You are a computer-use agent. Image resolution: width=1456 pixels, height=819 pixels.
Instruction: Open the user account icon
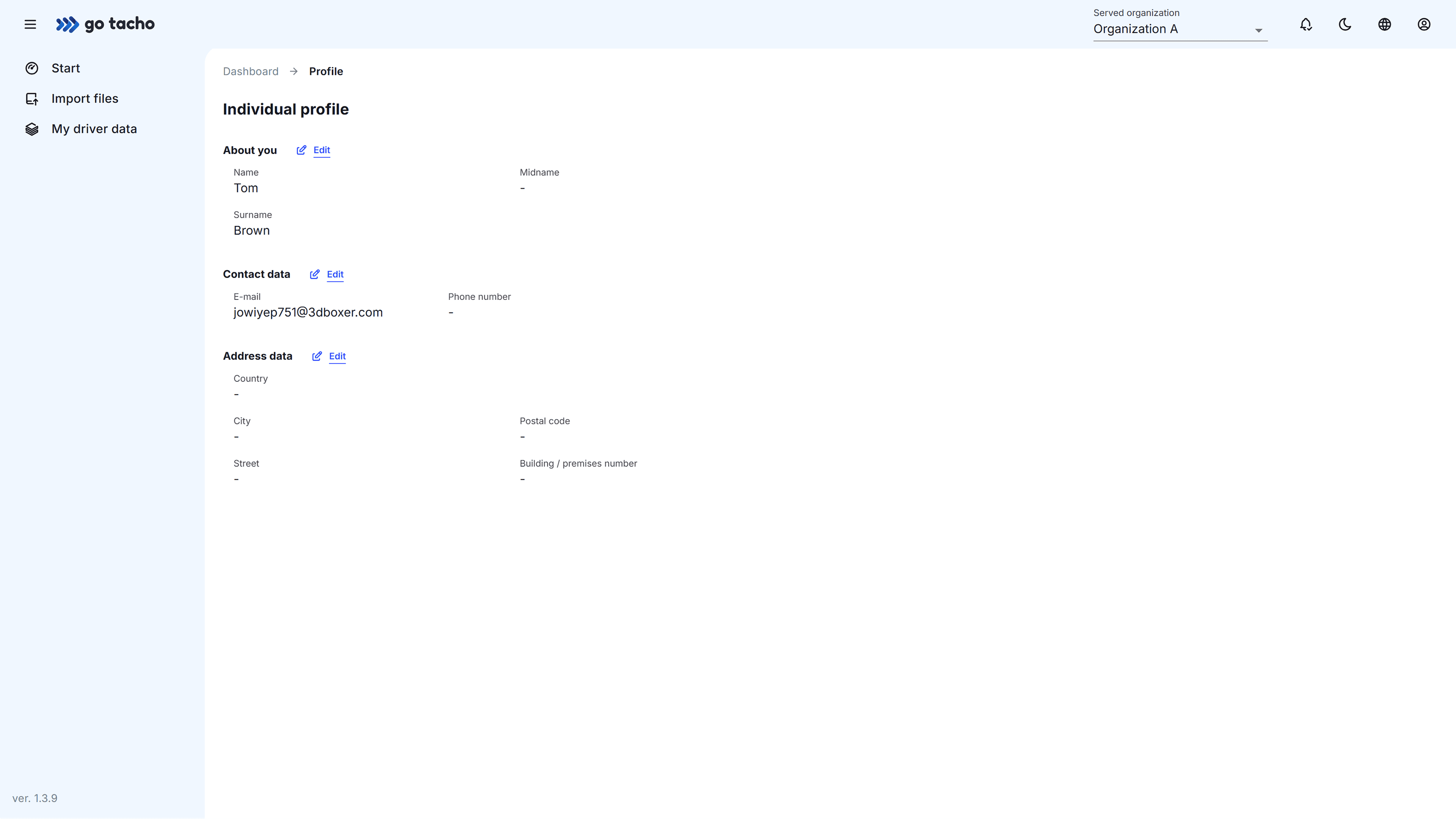pos(1425,24)
